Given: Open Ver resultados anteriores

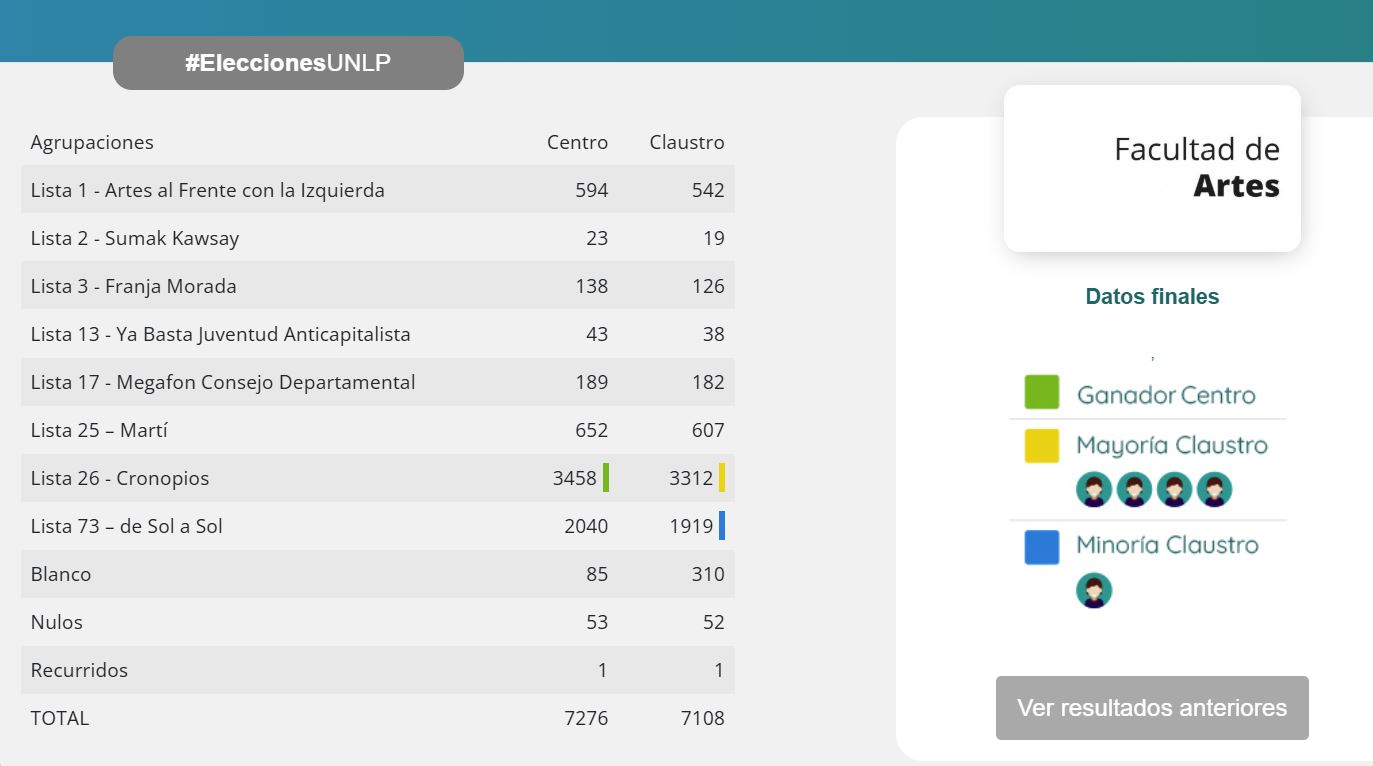Looking at the screenshot, I should [1152, 708].
